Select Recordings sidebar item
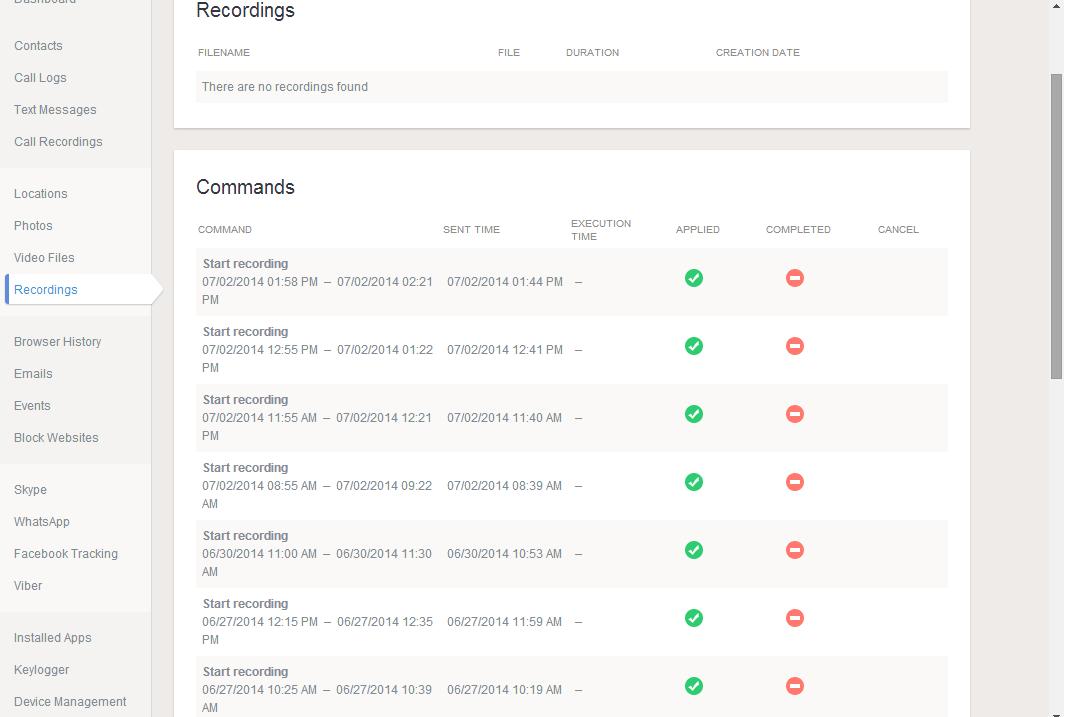The image size is (1068, 717). (46, 290)
